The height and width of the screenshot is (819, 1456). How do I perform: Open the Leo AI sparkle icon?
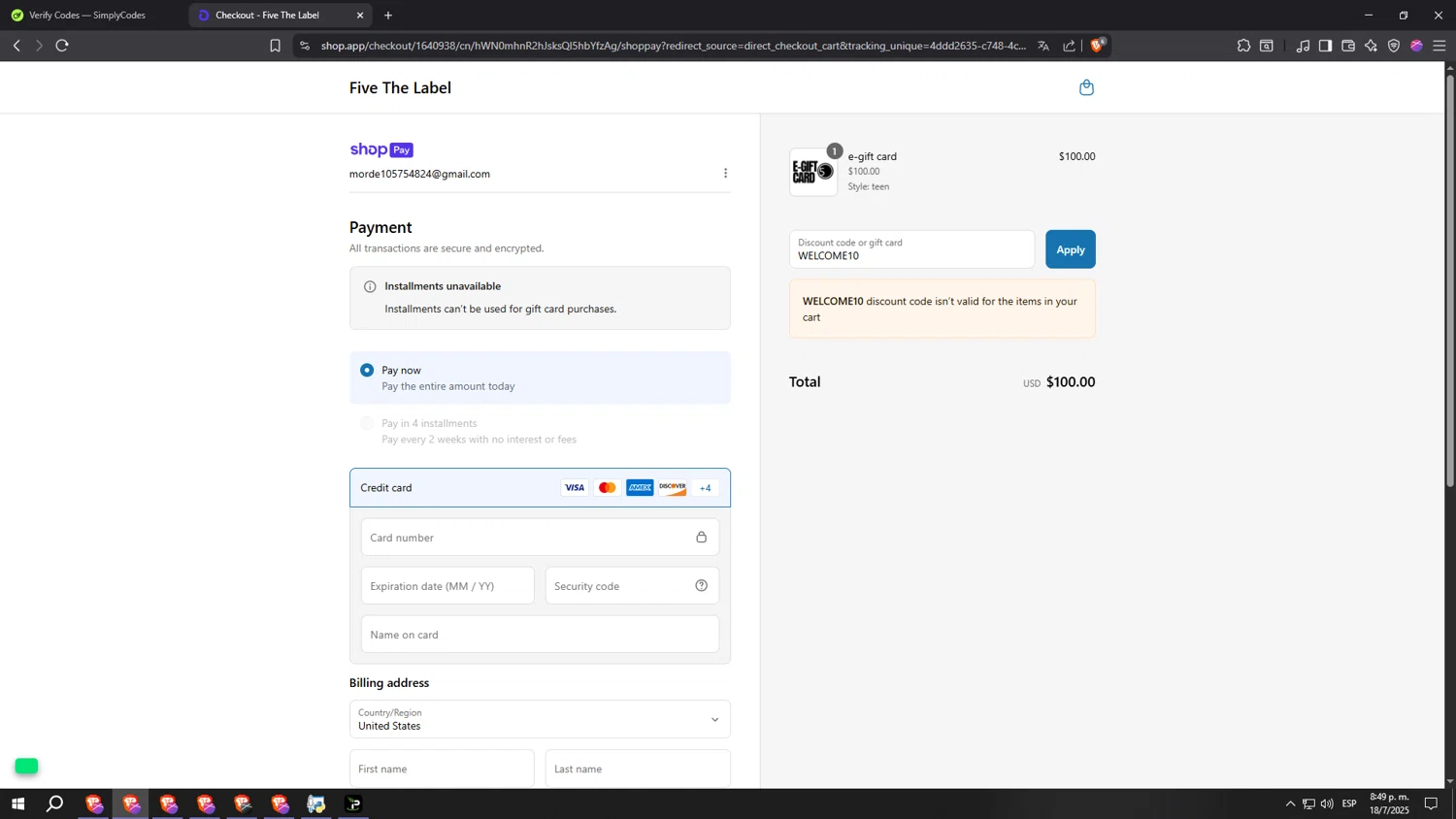(1371, 46)
